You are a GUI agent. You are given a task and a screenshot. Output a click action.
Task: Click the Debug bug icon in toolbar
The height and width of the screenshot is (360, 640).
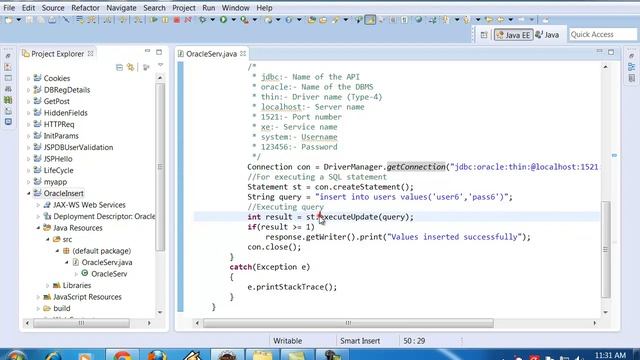(203, 20)
